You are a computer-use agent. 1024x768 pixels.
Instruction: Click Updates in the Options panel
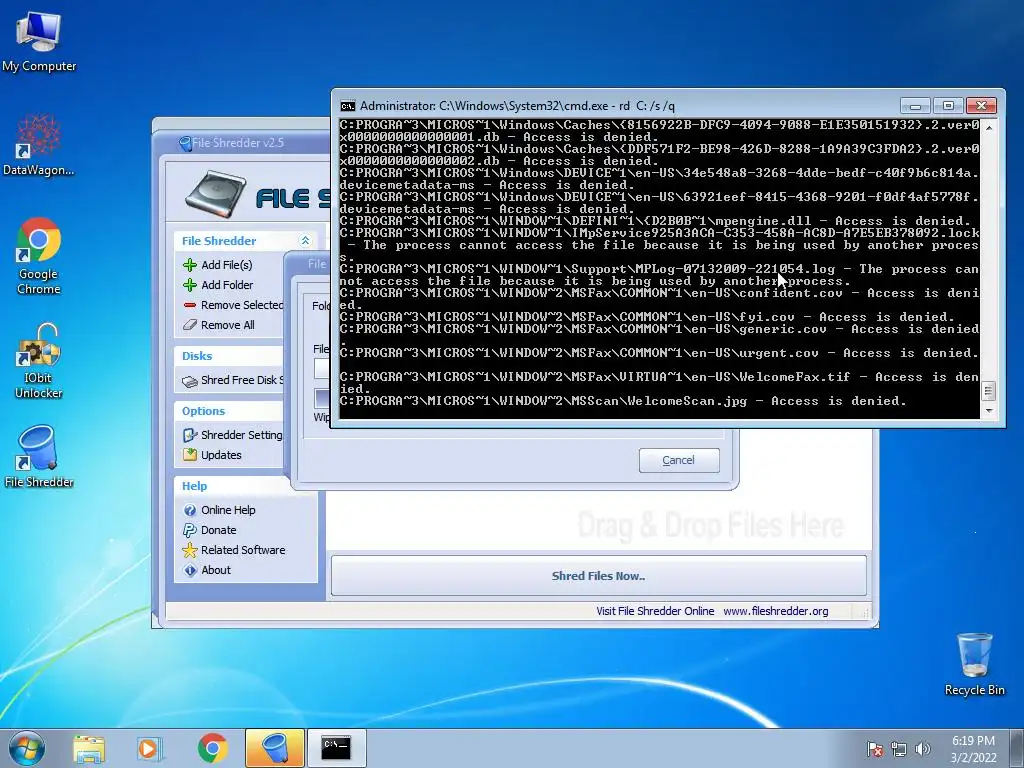[212, 455]
